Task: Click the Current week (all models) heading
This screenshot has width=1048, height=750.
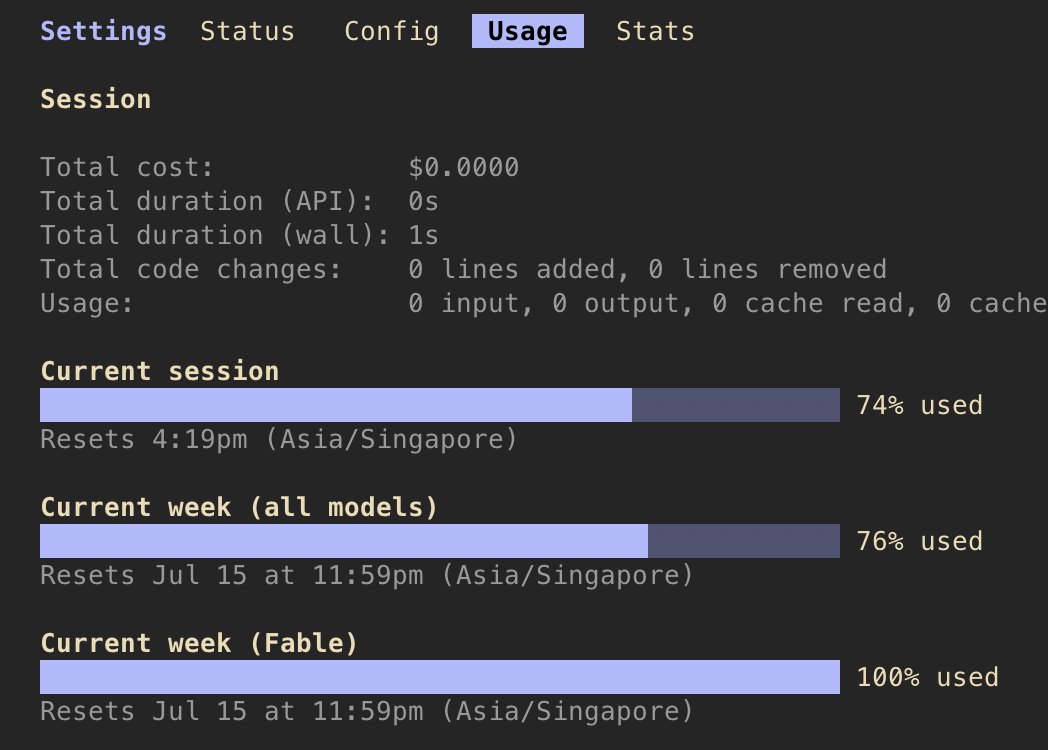Action: point(239,507)
